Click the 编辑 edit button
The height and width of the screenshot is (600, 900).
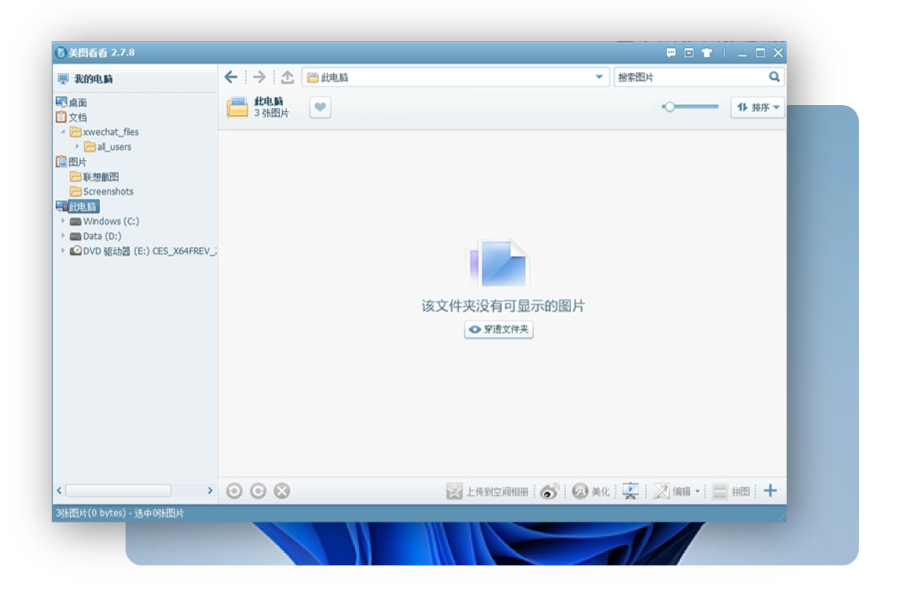point(672,491)
